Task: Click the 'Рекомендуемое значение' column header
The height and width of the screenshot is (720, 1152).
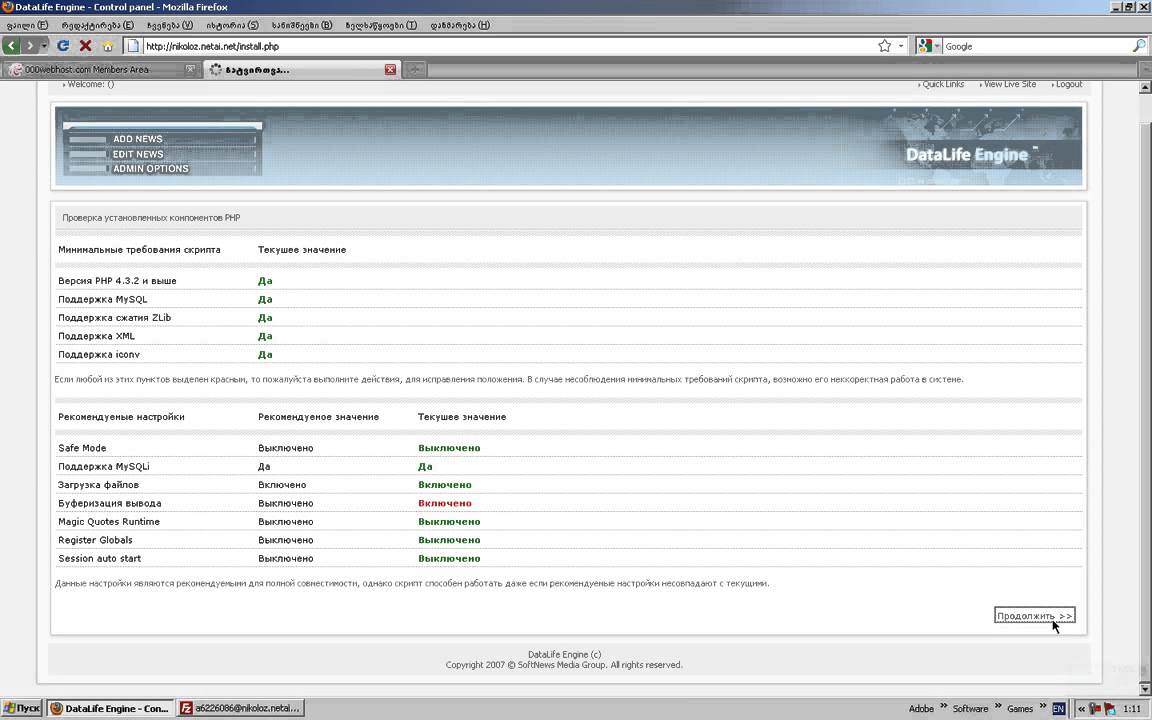Action: [318, 417]
